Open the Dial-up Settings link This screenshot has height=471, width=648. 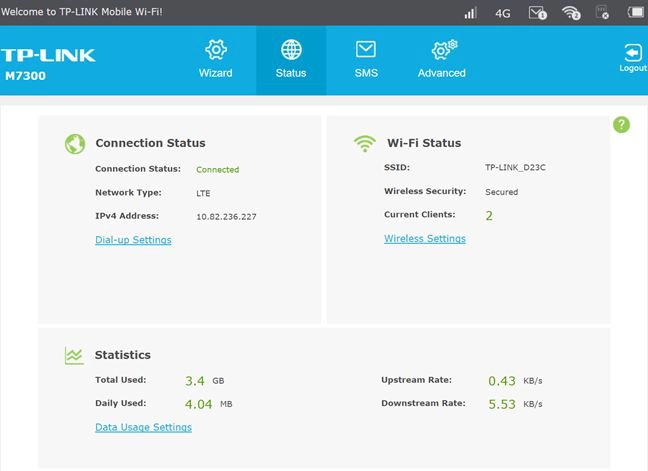pyautogui.click(x=133, y=240)
